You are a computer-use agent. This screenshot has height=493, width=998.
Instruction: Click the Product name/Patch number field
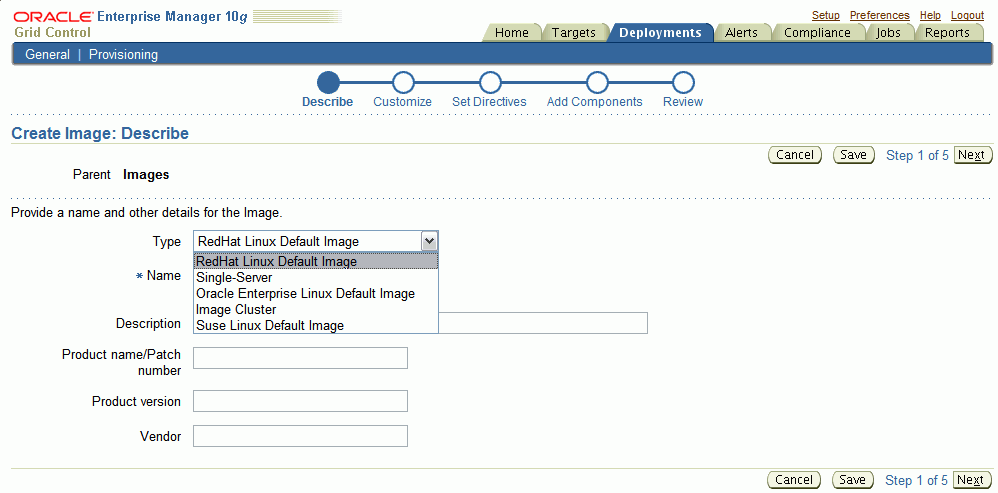(x=300, y=358)
